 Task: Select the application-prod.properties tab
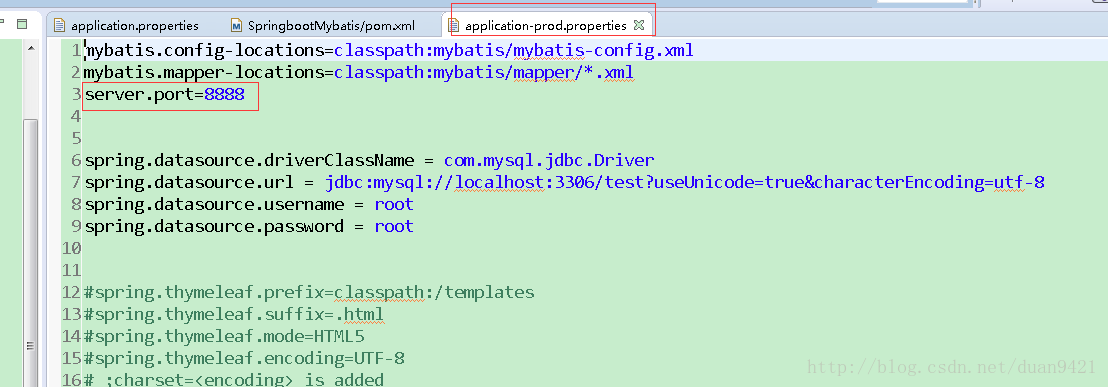(x=546, y=26)
